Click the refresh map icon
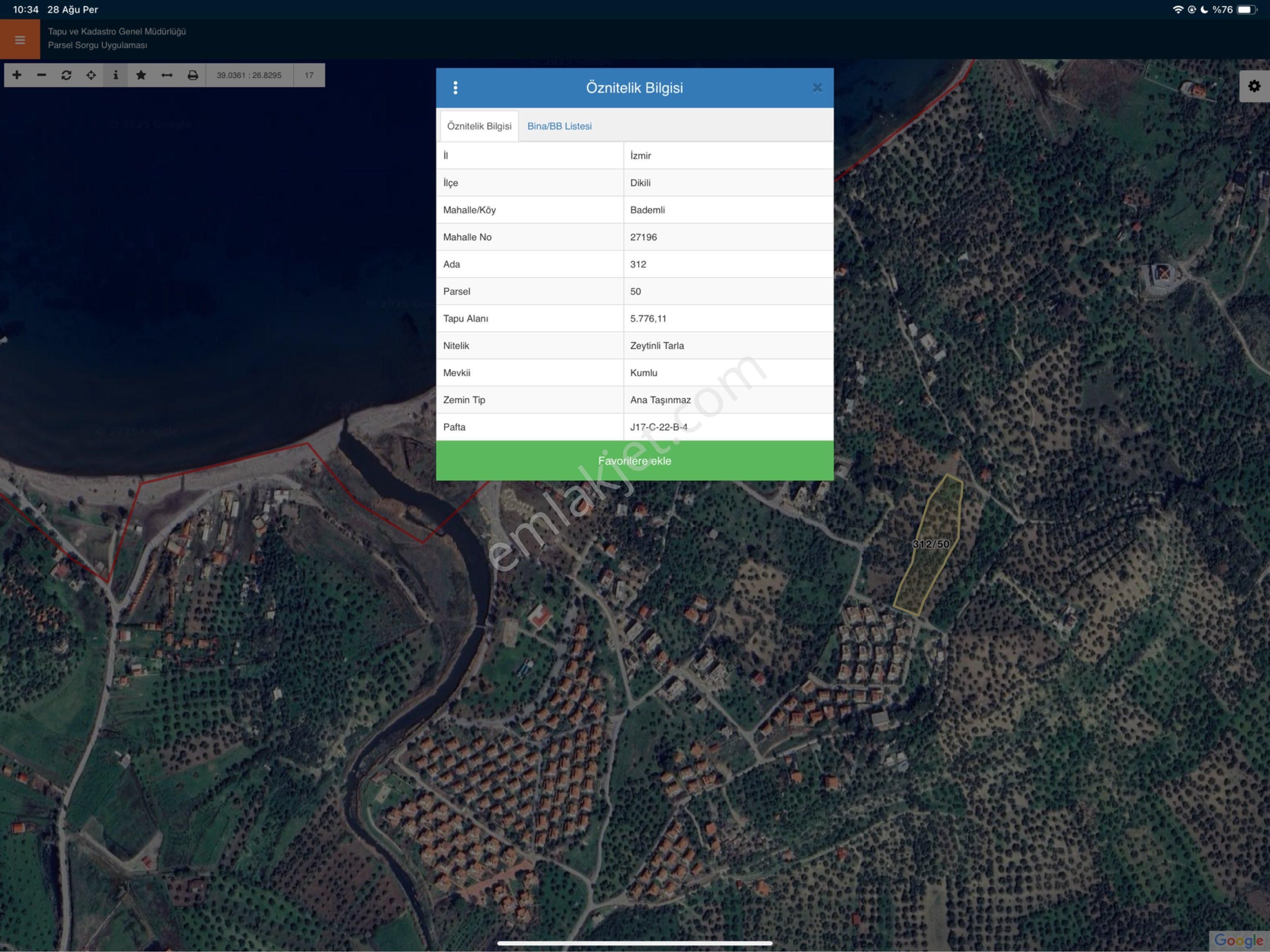Image resolution: width=1270 pixels, height=952 pixels. point(66,75)
